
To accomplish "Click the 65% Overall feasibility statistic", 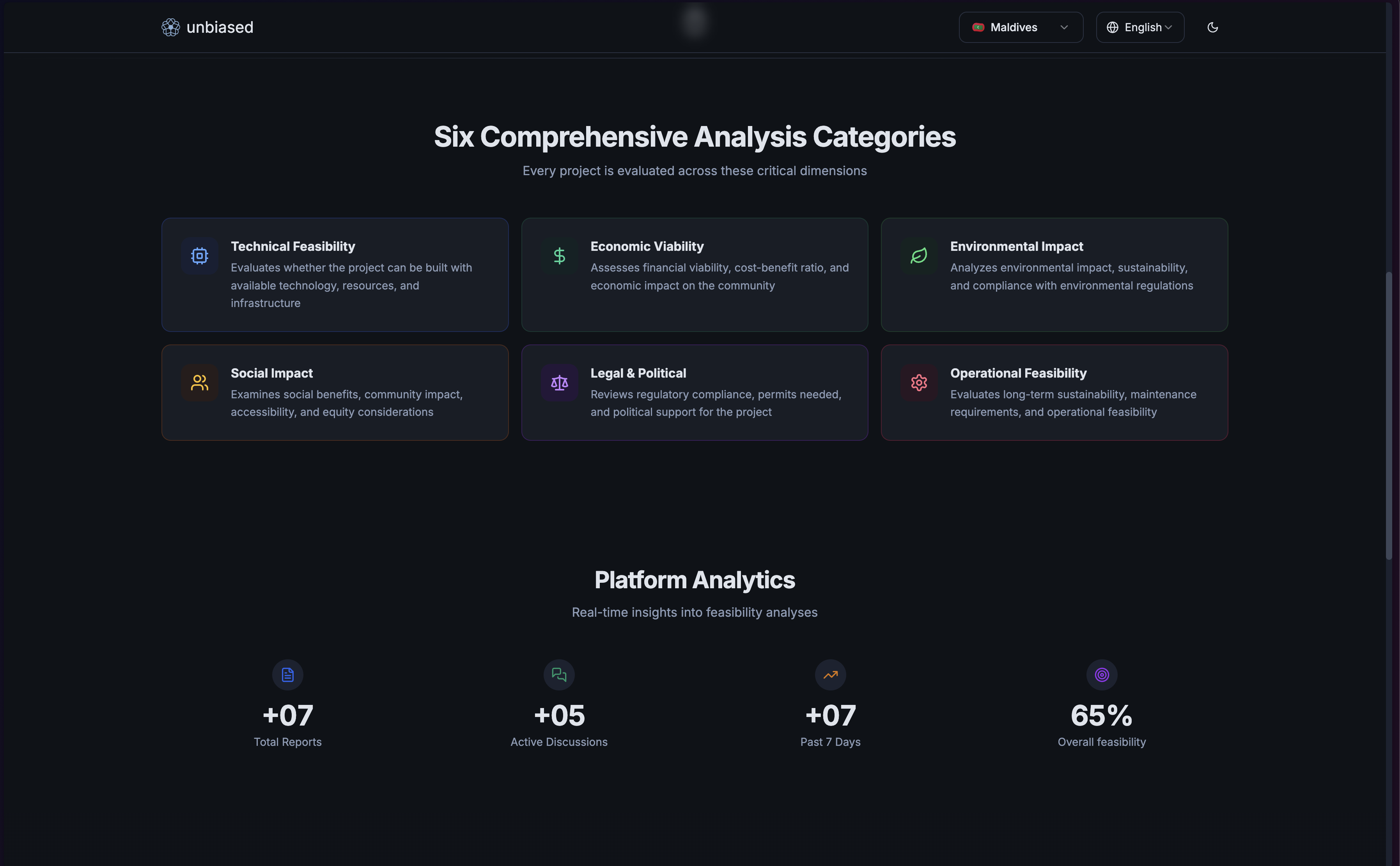I will pyautogui.click(x=1101, y=715).
